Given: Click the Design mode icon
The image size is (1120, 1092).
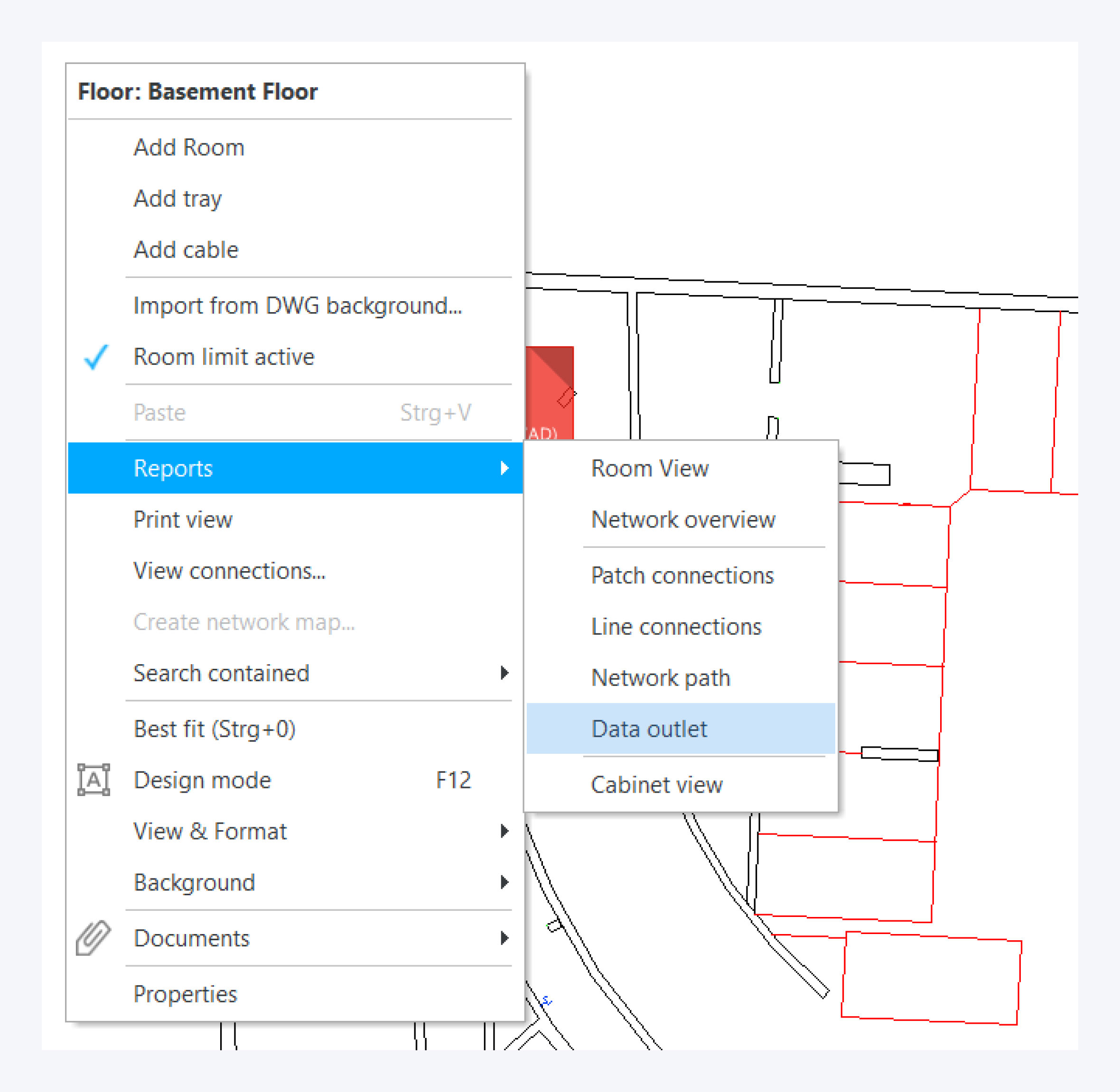Looking at the screenshot, I should [x=93, y=780].
